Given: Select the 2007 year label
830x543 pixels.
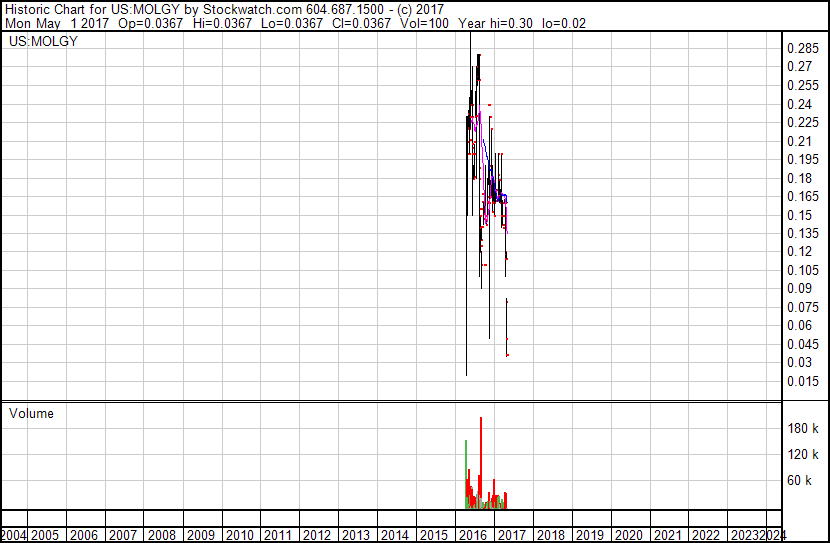Looking at the screenshot, I should pyautogui.click(x=123, y=536).
